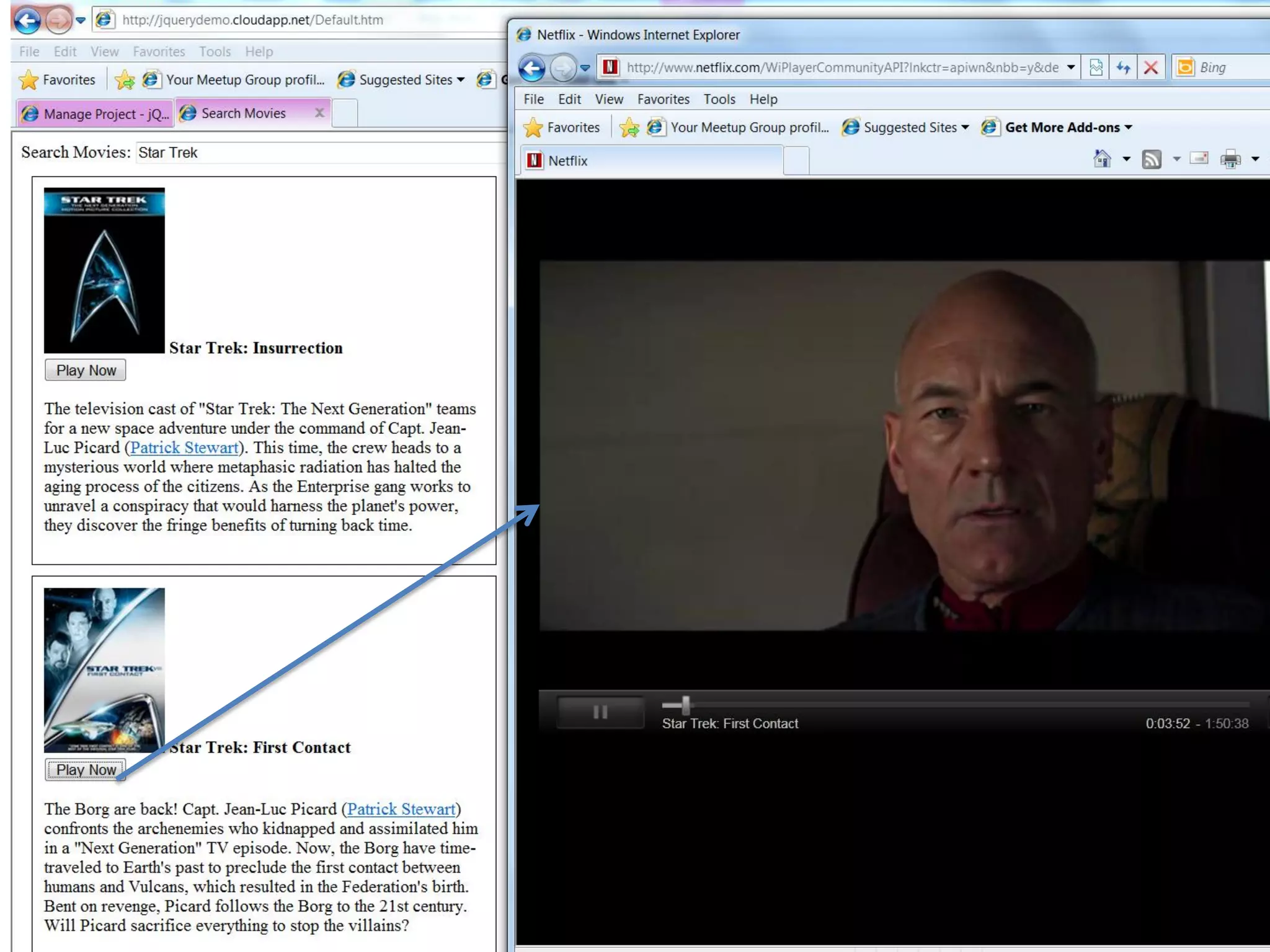Expand Suggested Sites in Netflix window
Screen dimensions: 1270x952
pos(910,128)
